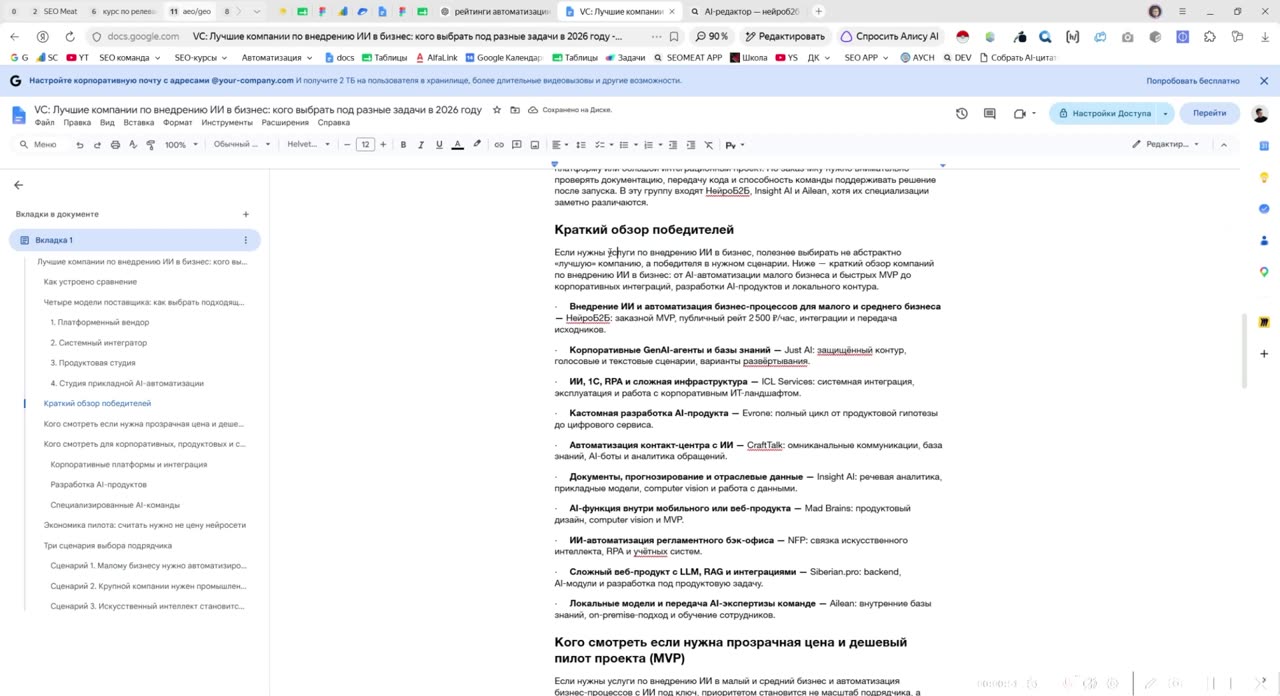The height and width of the screenshot is (696, 1280).
Task: Insert a link with the chain icon
Action: coord(499,145)
